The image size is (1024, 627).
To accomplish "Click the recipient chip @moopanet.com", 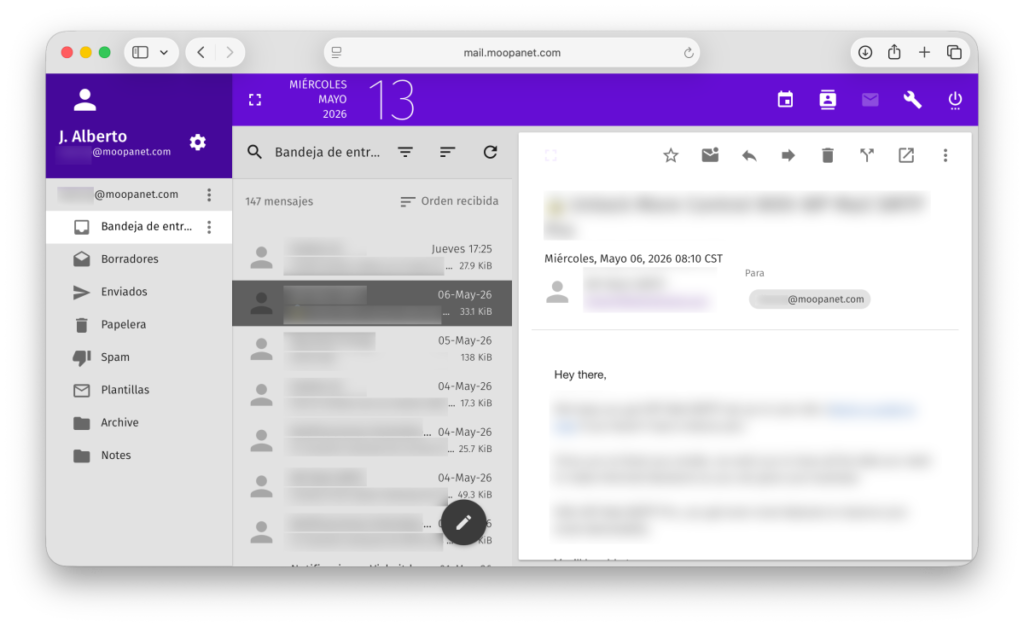I will [x=810, y=299].
